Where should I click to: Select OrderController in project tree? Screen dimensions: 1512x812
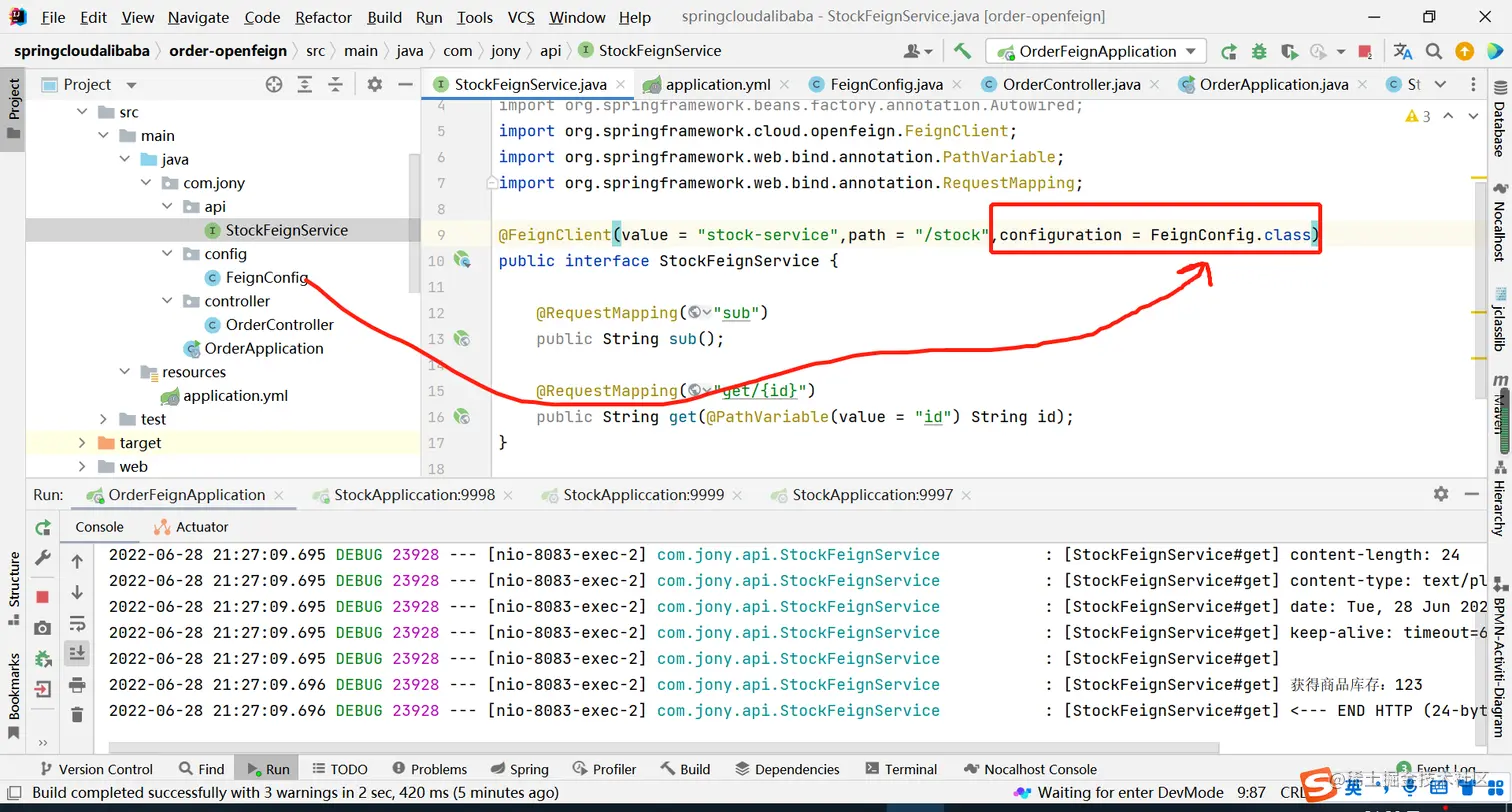(x=279, y=325)
